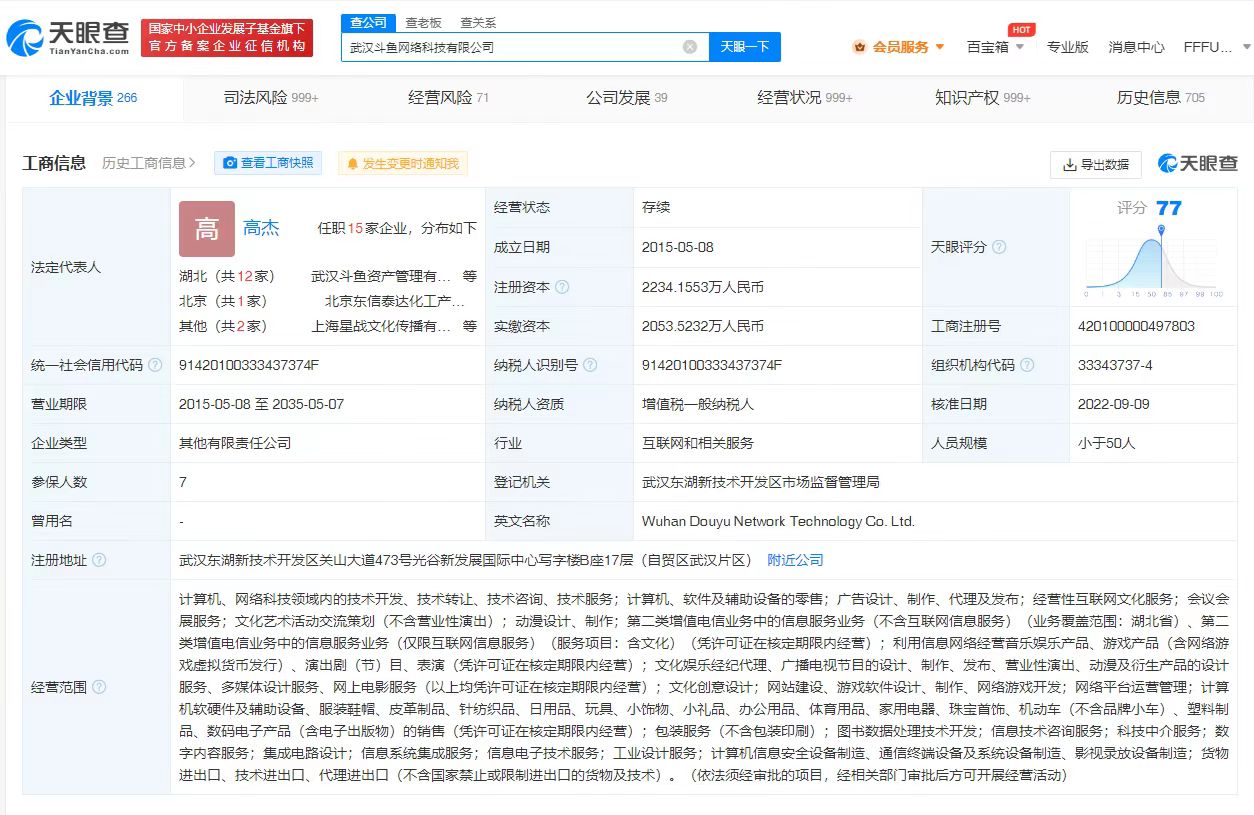Open the 司法风险 tab
1254x815 pixels.
click(270, 98)
